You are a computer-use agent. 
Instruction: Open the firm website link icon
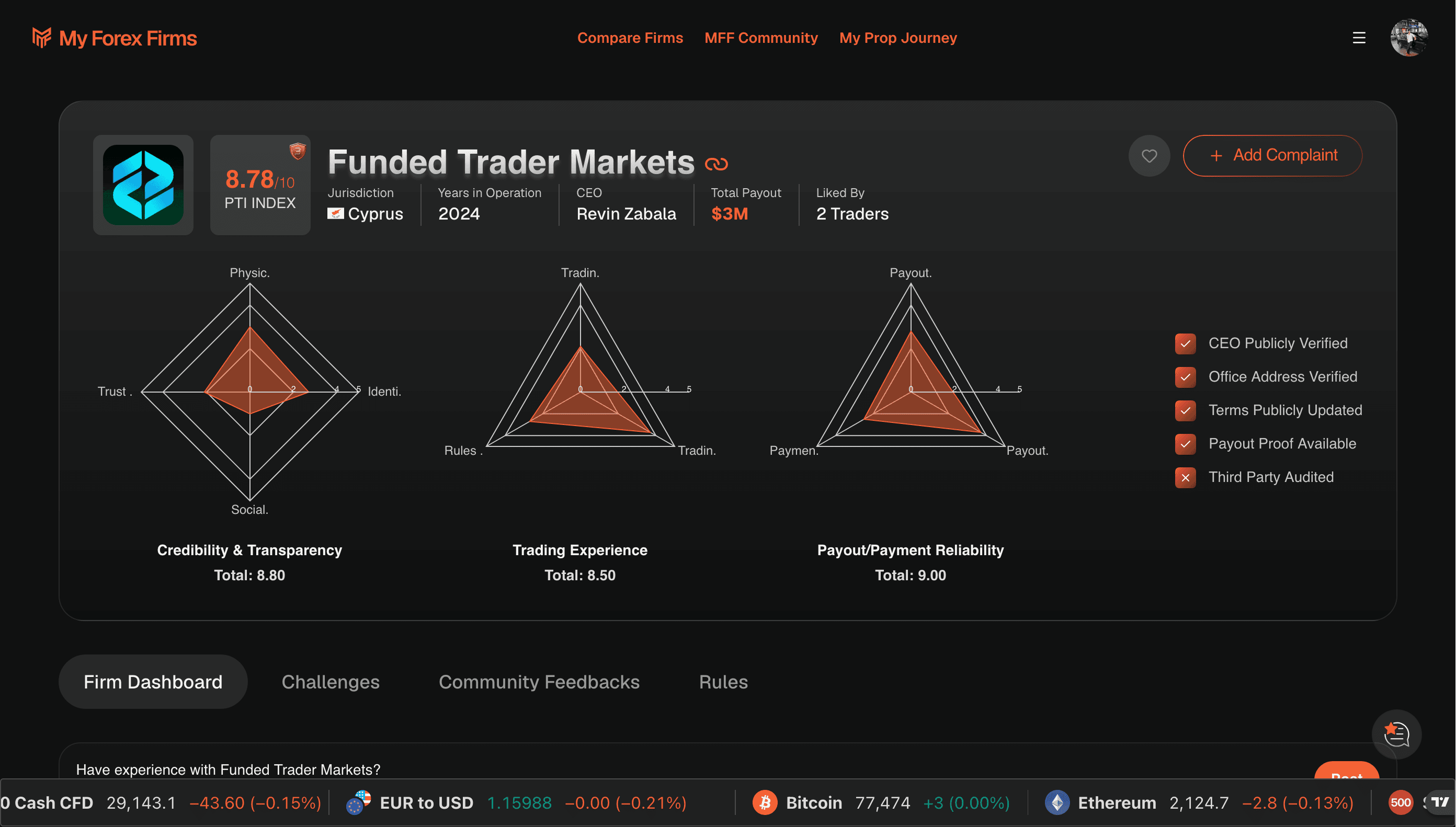coord(716,164)
